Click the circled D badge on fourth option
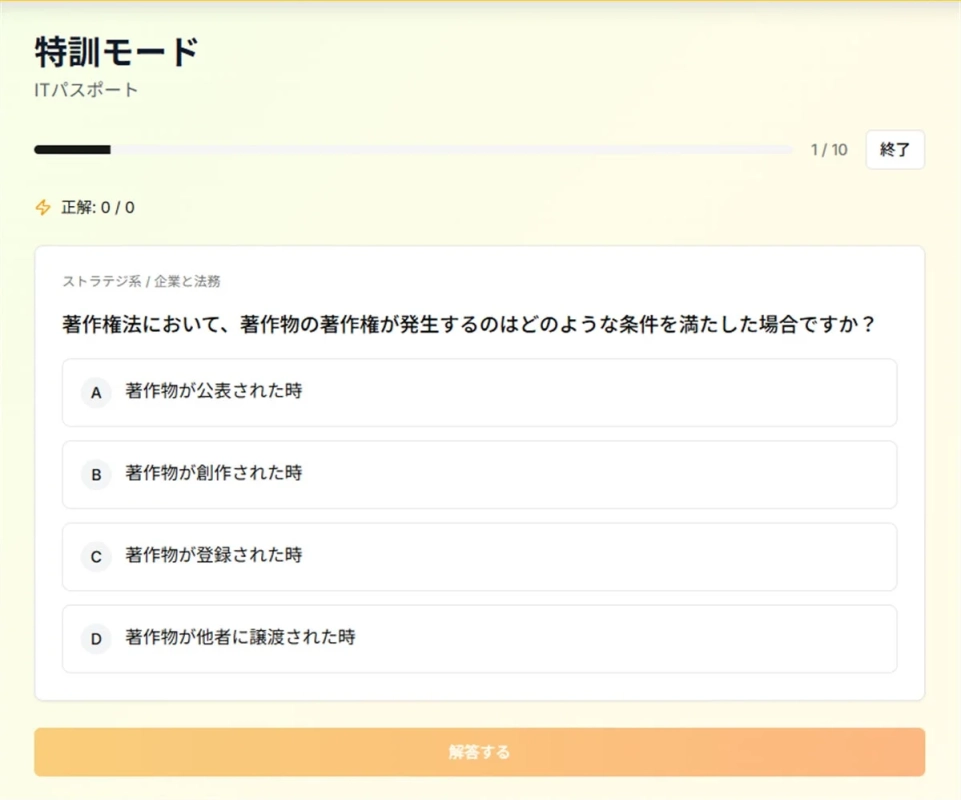 95,639
